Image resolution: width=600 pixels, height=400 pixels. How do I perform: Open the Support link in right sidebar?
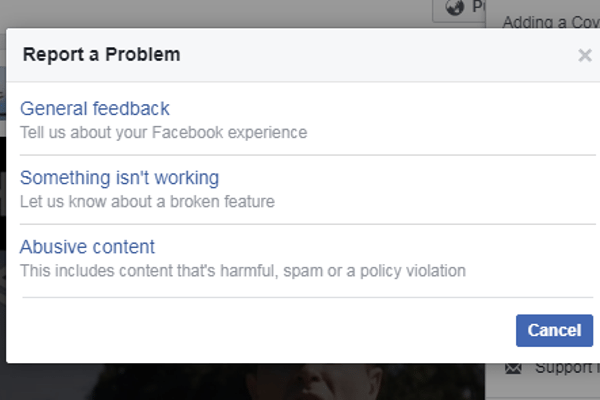point(567,368)
